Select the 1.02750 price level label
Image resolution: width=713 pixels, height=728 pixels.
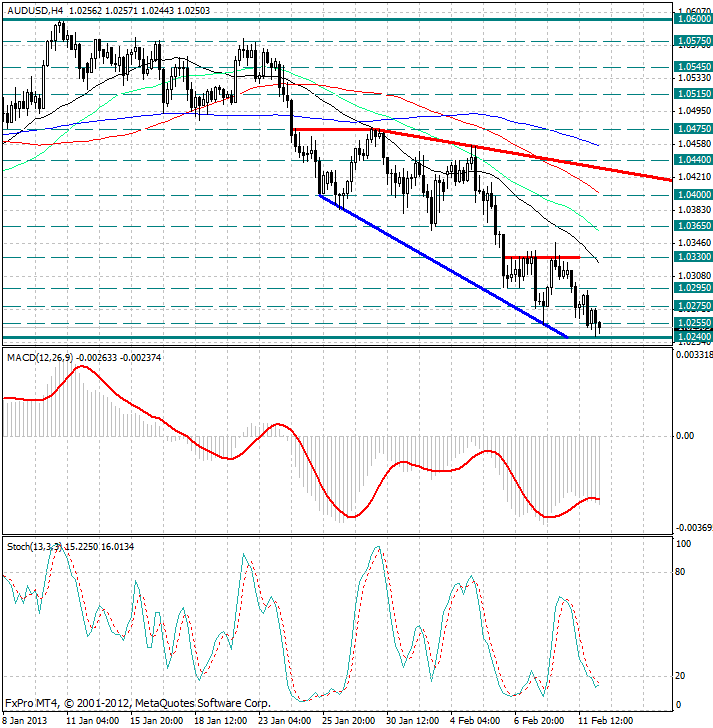click(x=694, y=306)
